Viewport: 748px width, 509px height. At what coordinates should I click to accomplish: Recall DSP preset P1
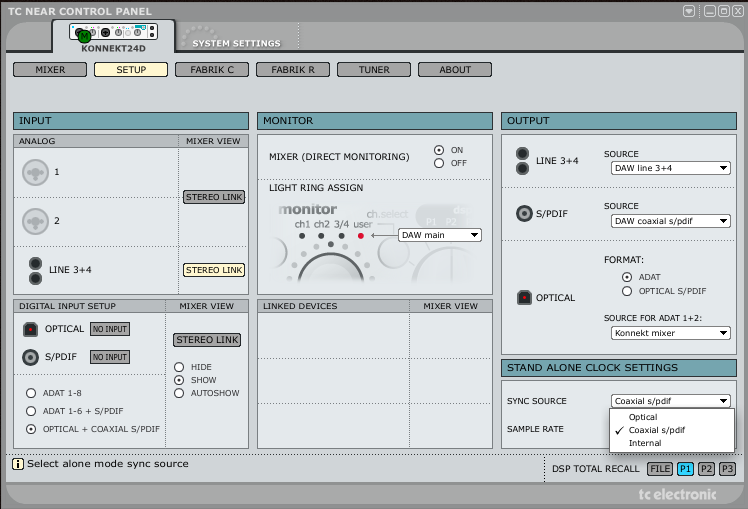685,469
